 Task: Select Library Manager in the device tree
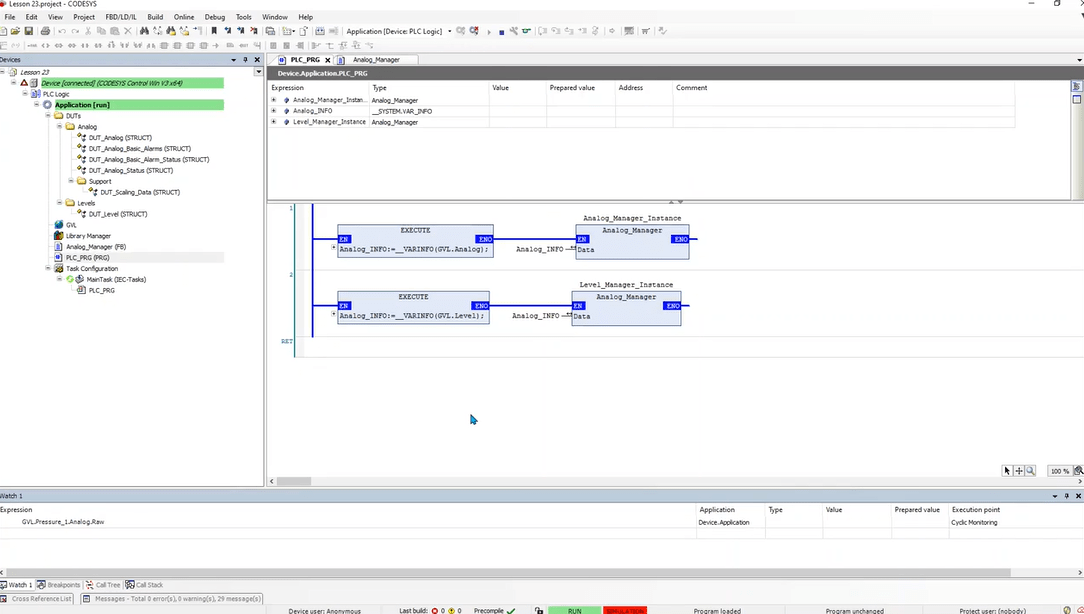(88, 236)
